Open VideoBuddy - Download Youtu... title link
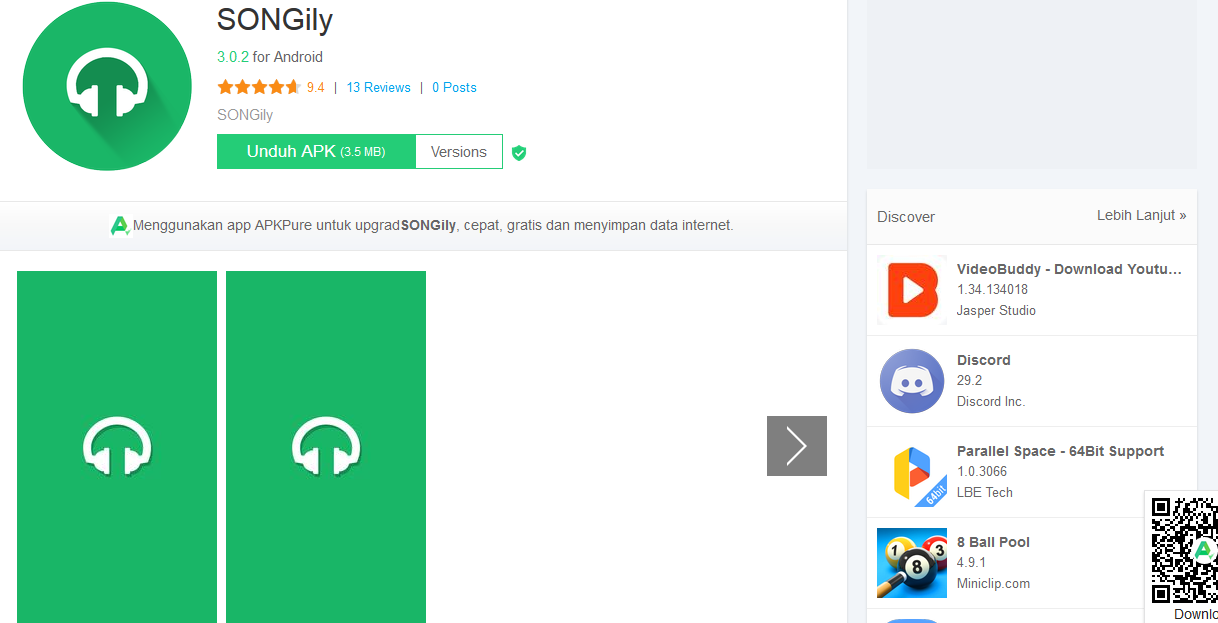The image size is (1218, 623). click(1069, 269)
